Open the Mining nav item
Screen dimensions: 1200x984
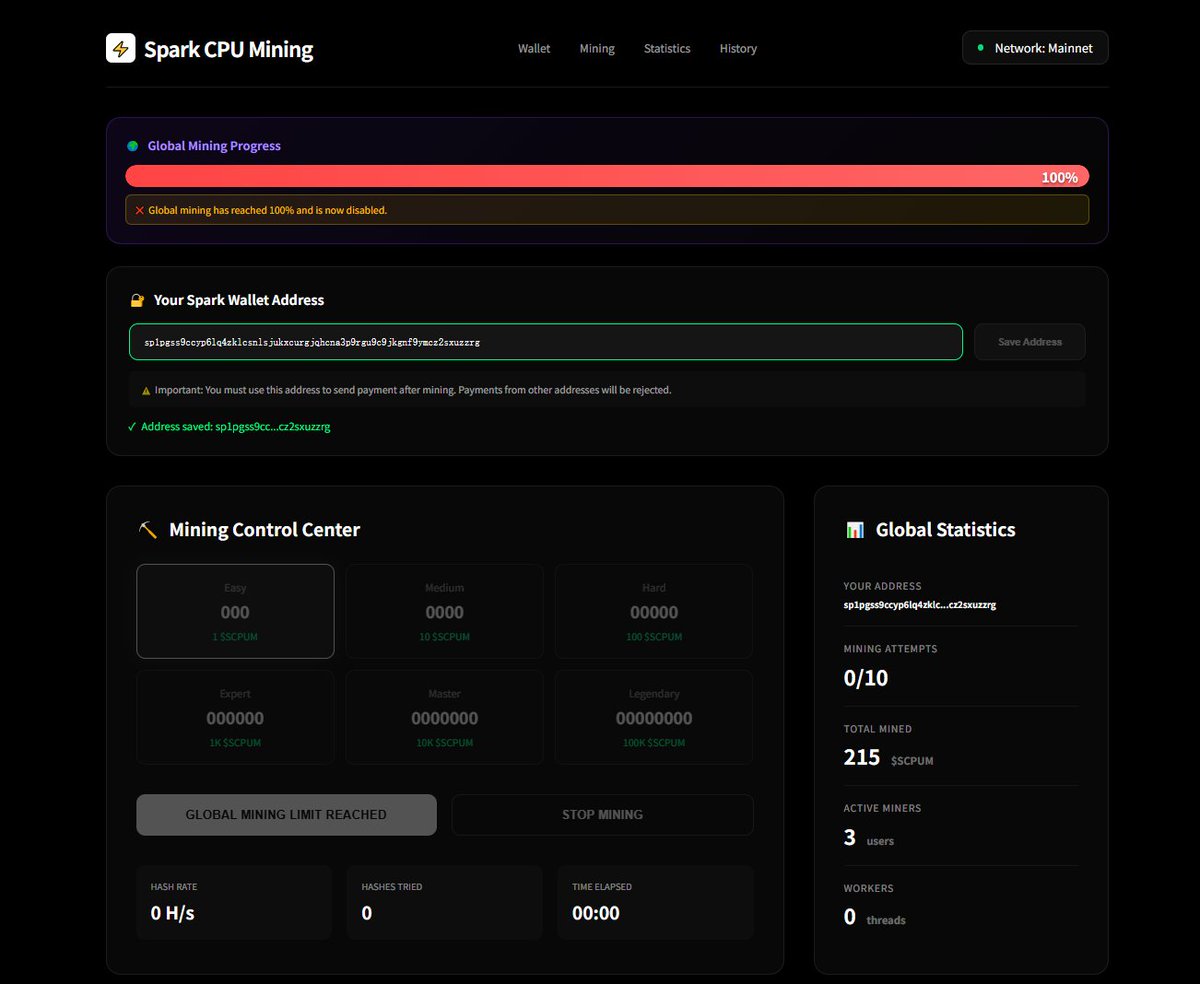pyautogui.click(x=597, y=48)
